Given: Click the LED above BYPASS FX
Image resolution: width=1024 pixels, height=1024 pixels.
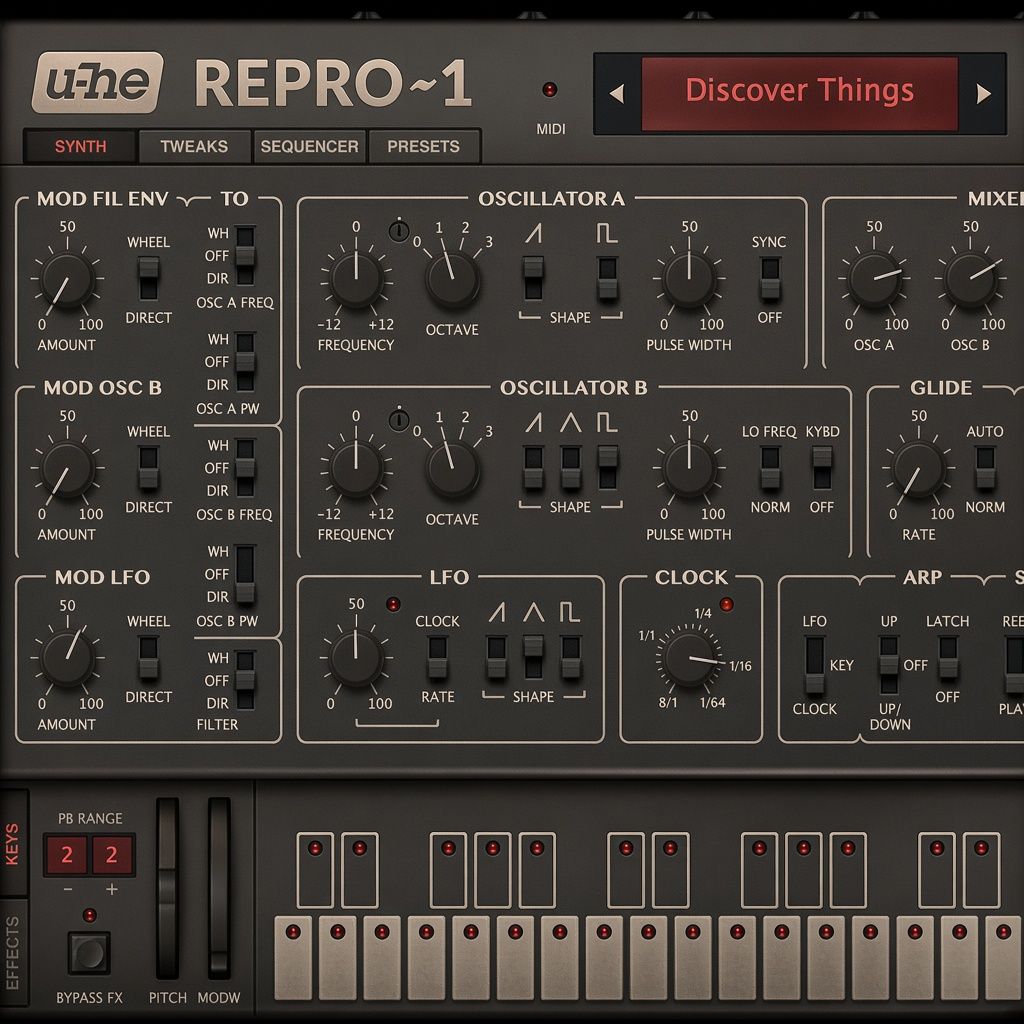Looking at the screenshot, I should pos(89,915).
